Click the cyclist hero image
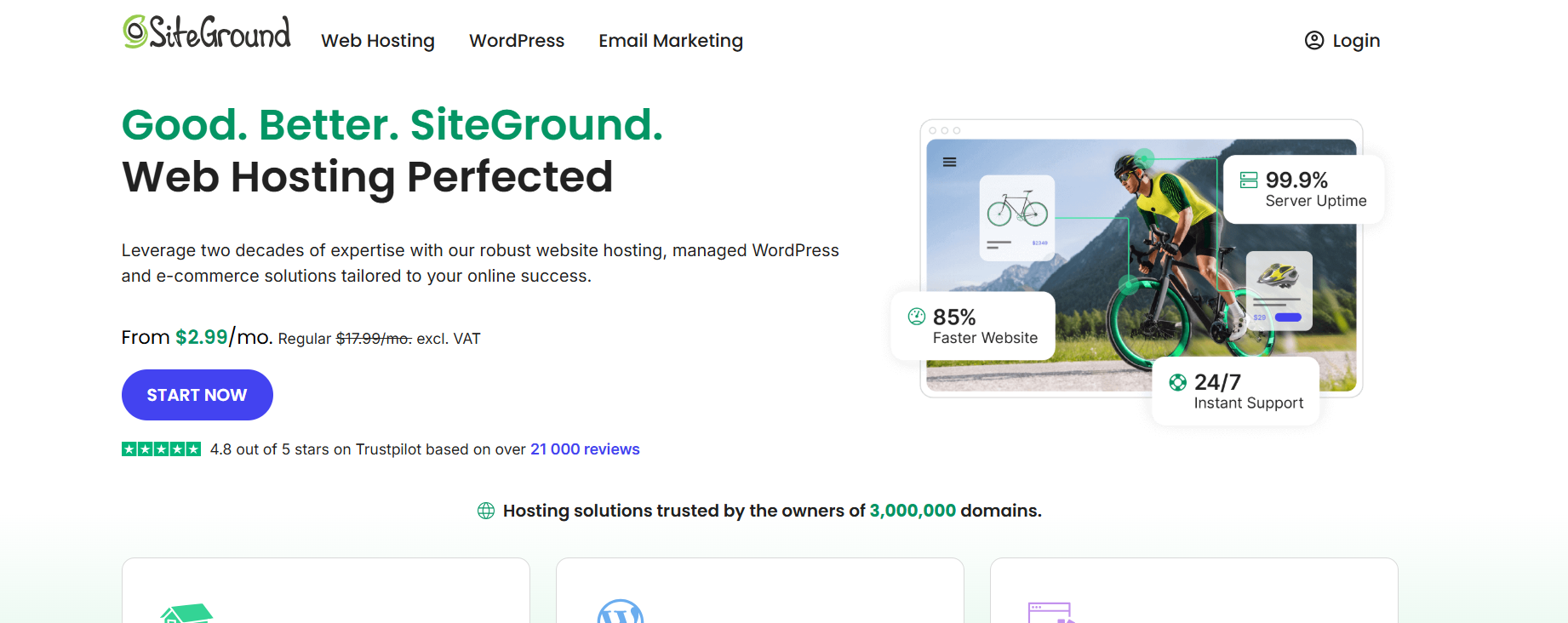The height and width of the screenshot is (623, 1568). (x=1141, y=265)
